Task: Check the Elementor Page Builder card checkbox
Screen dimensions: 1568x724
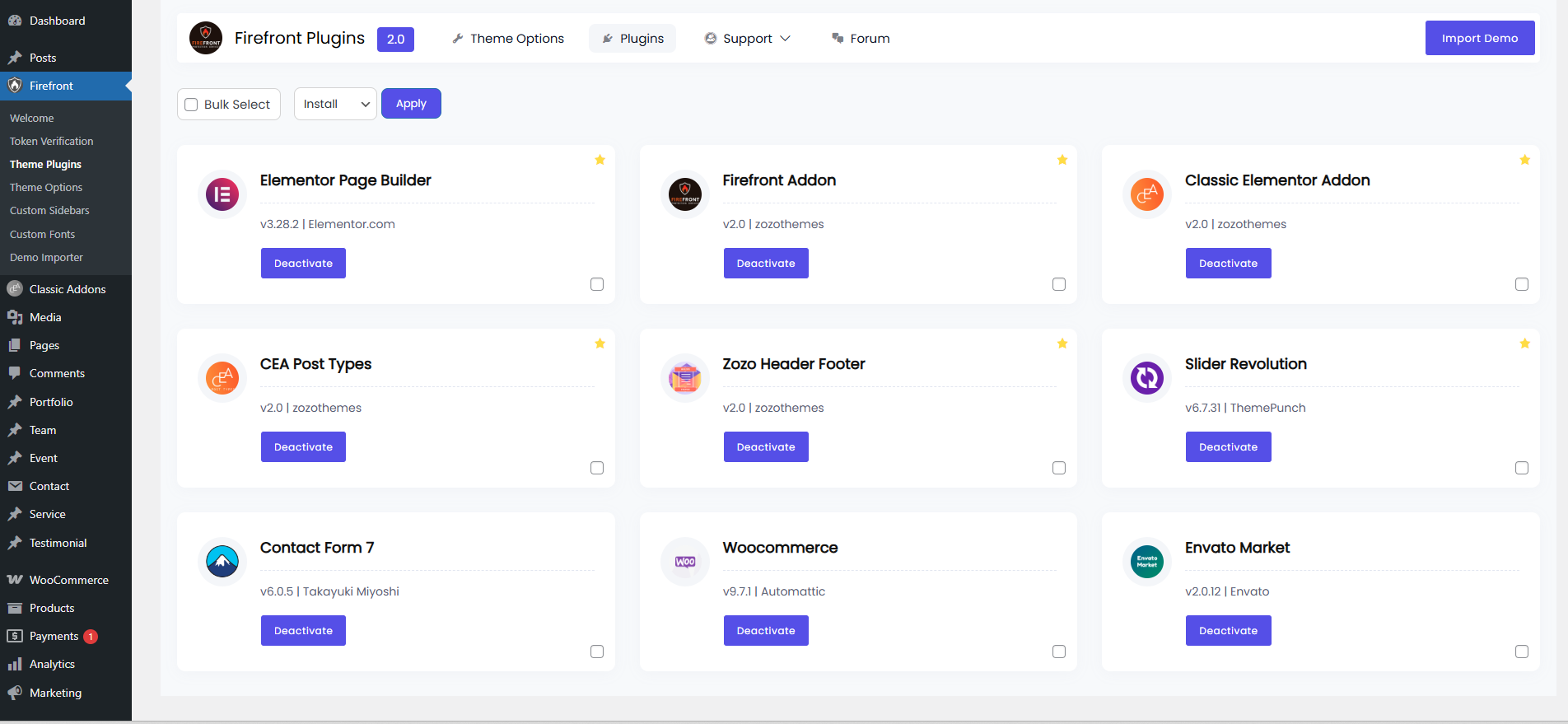Action: [597, 284]
